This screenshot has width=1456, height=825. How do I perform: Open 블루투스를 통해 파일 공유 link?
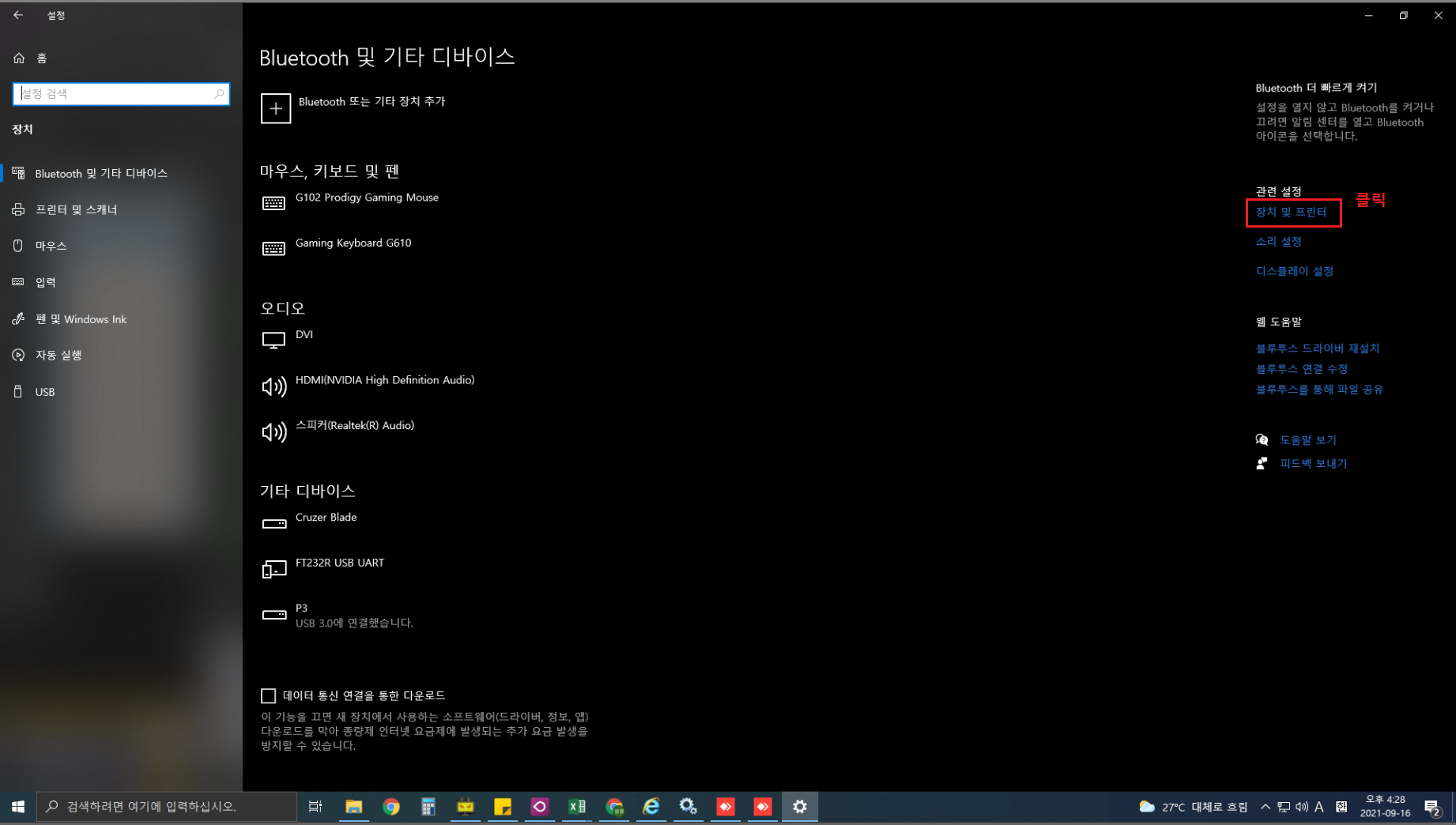1319,390
